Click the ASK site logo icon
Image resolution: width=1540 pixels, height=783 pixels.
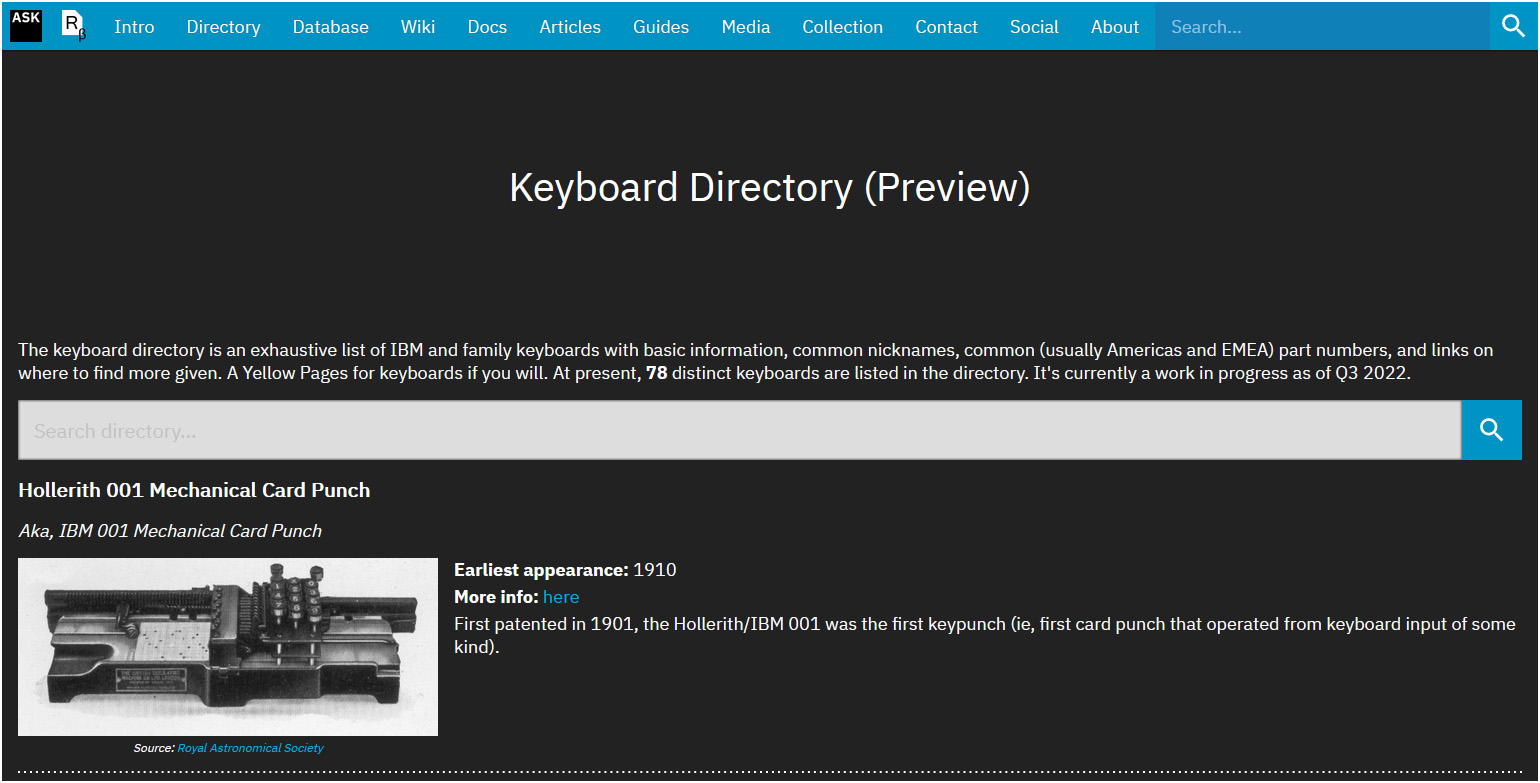26,26
